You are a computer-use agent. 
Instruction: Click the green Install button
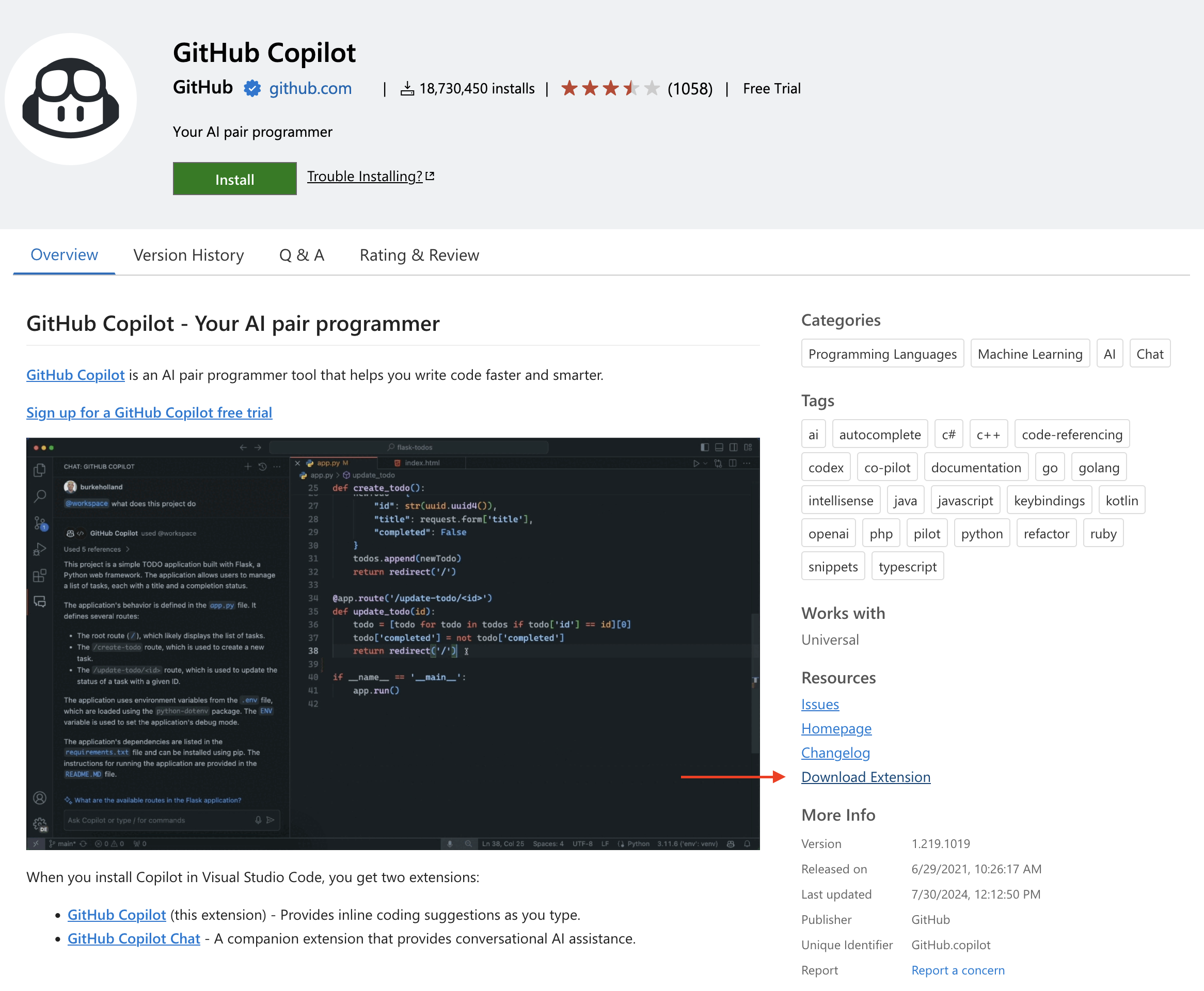pyautogui.click(x=234, y=179)
